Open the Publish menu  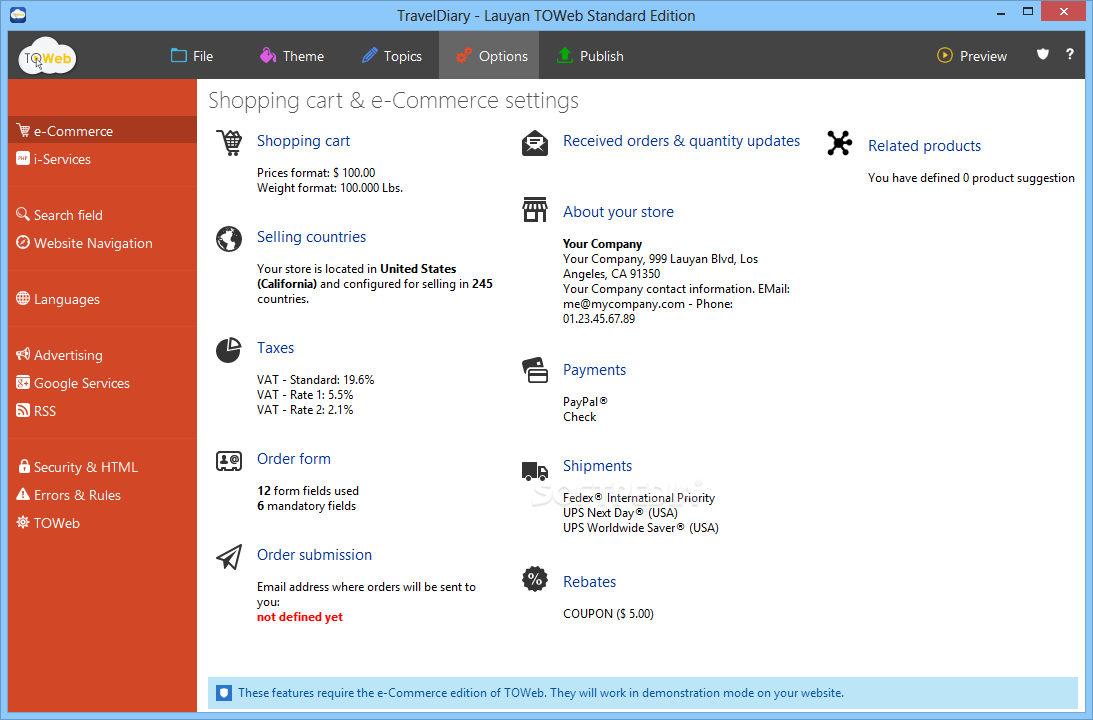[x=590, y=56]
